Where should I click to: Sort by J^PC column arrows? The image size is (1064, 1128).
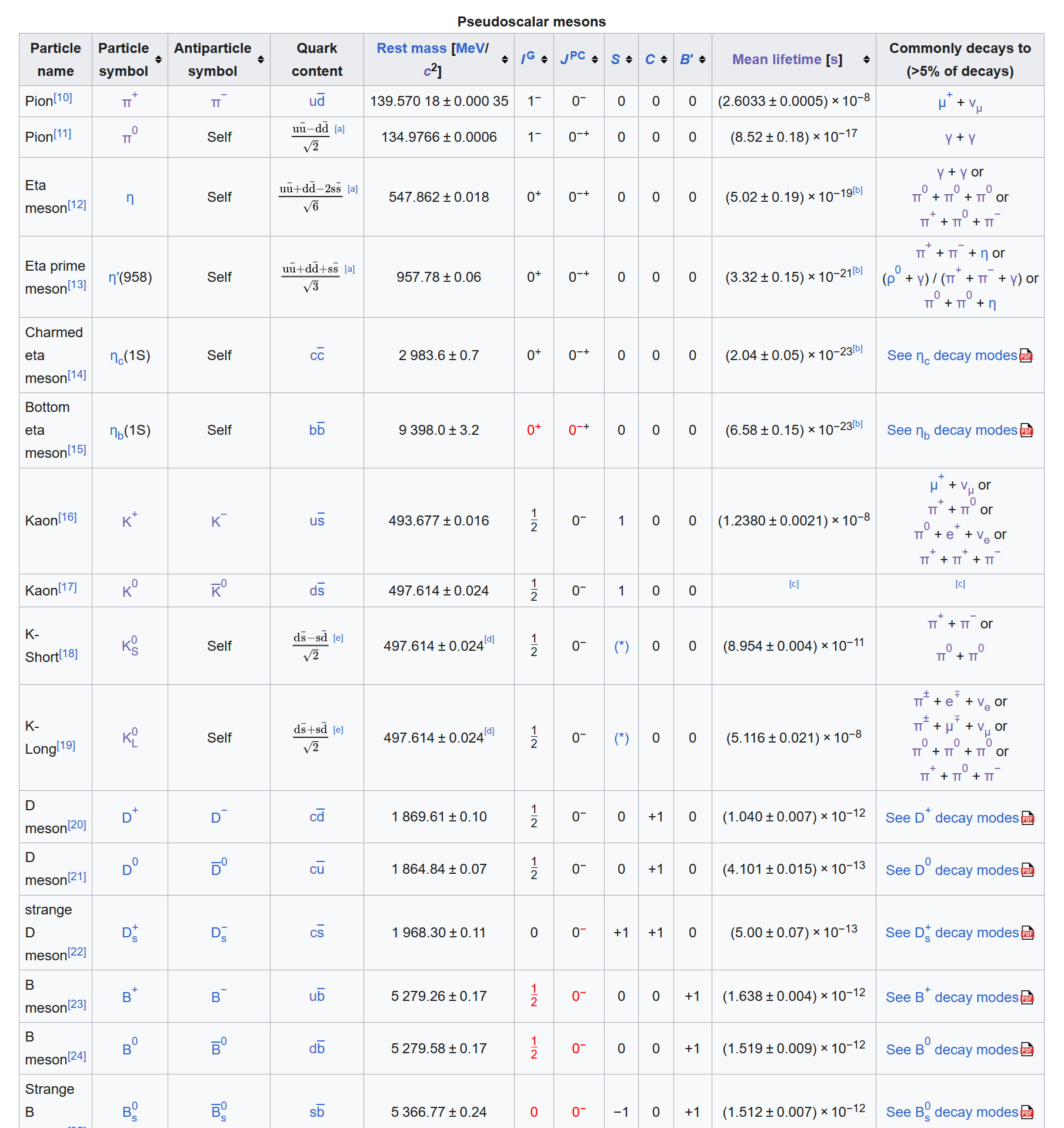595,59
